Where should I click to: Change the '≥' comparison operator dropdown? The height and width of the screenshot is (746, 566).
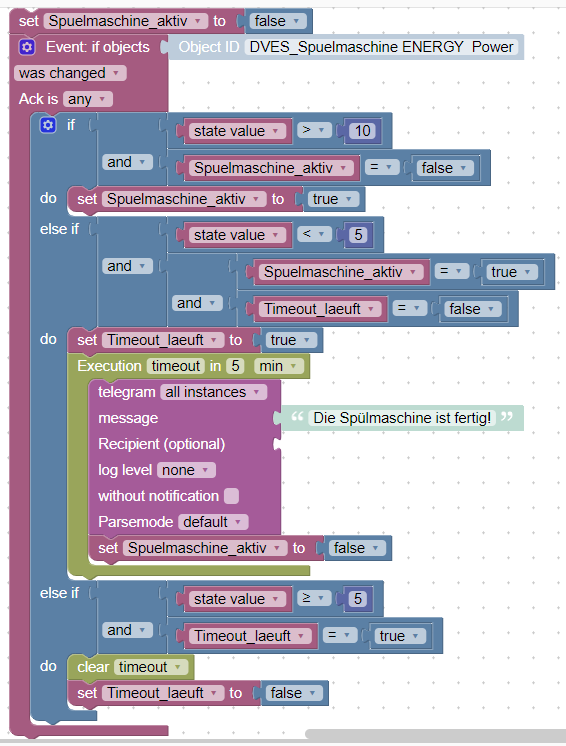tap(314, 598)
